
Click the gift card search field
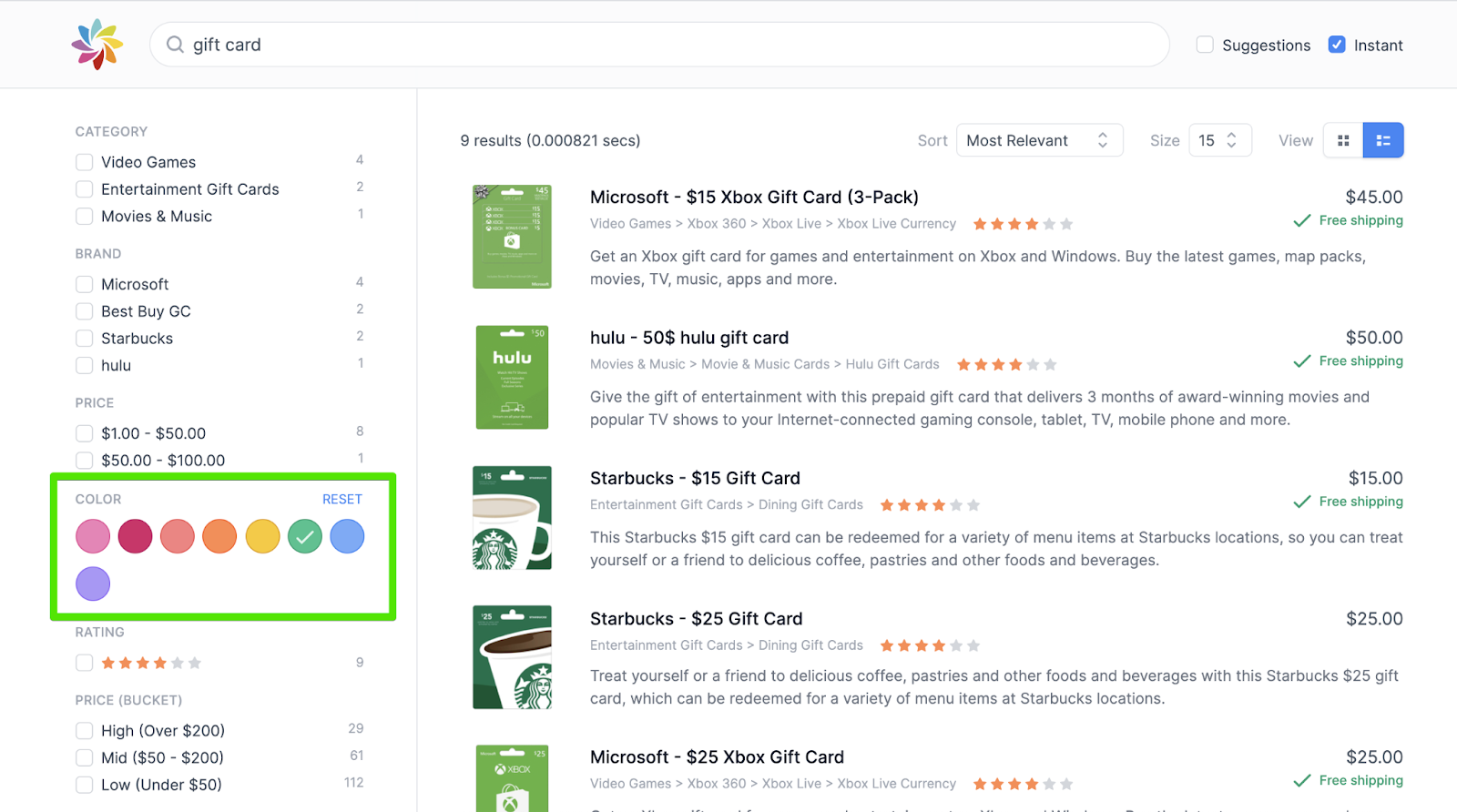pyautogui.click(x=659, y=45)
